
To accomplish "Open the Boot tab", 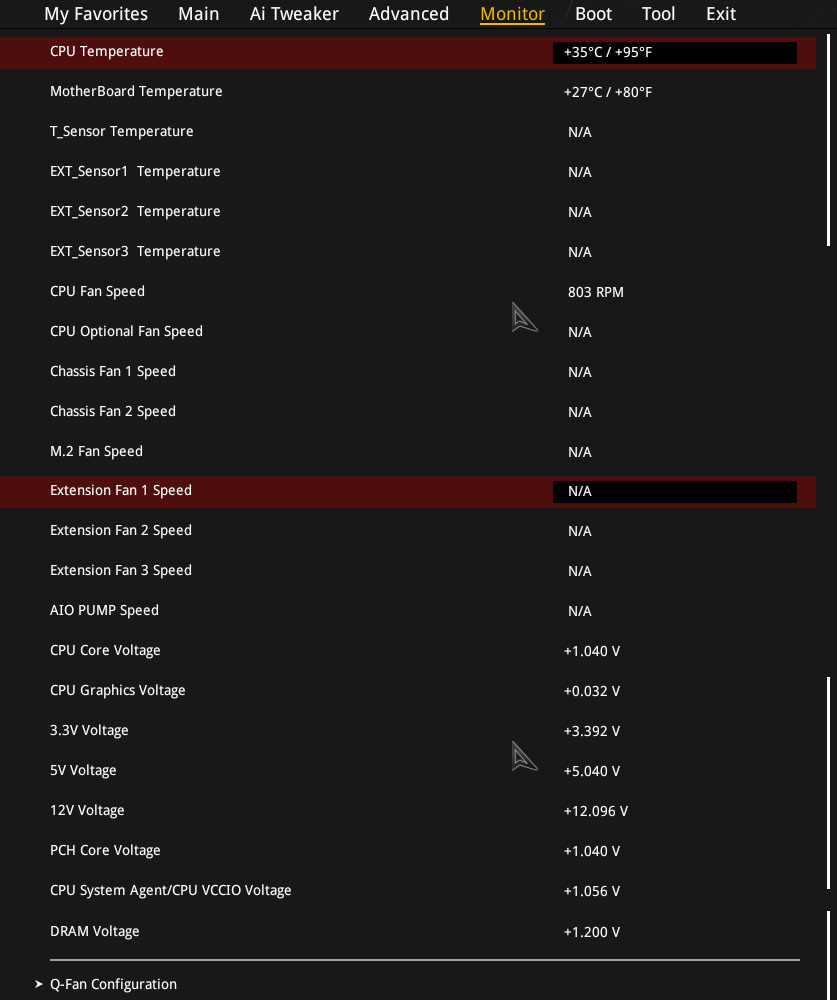I will [593, 14].
